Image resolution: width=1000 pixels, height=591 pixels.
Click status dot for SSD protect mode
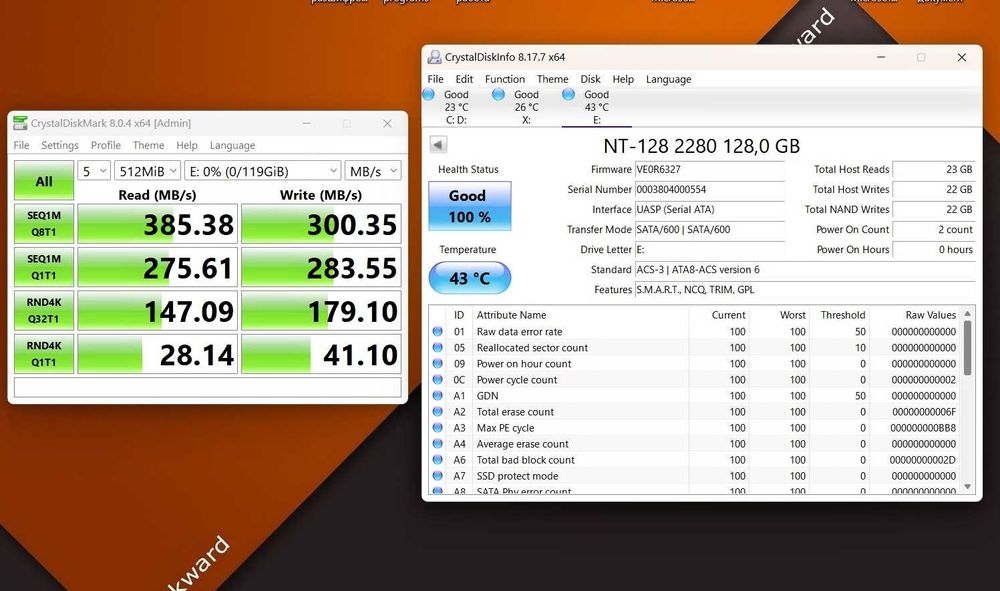click(438, 476)
